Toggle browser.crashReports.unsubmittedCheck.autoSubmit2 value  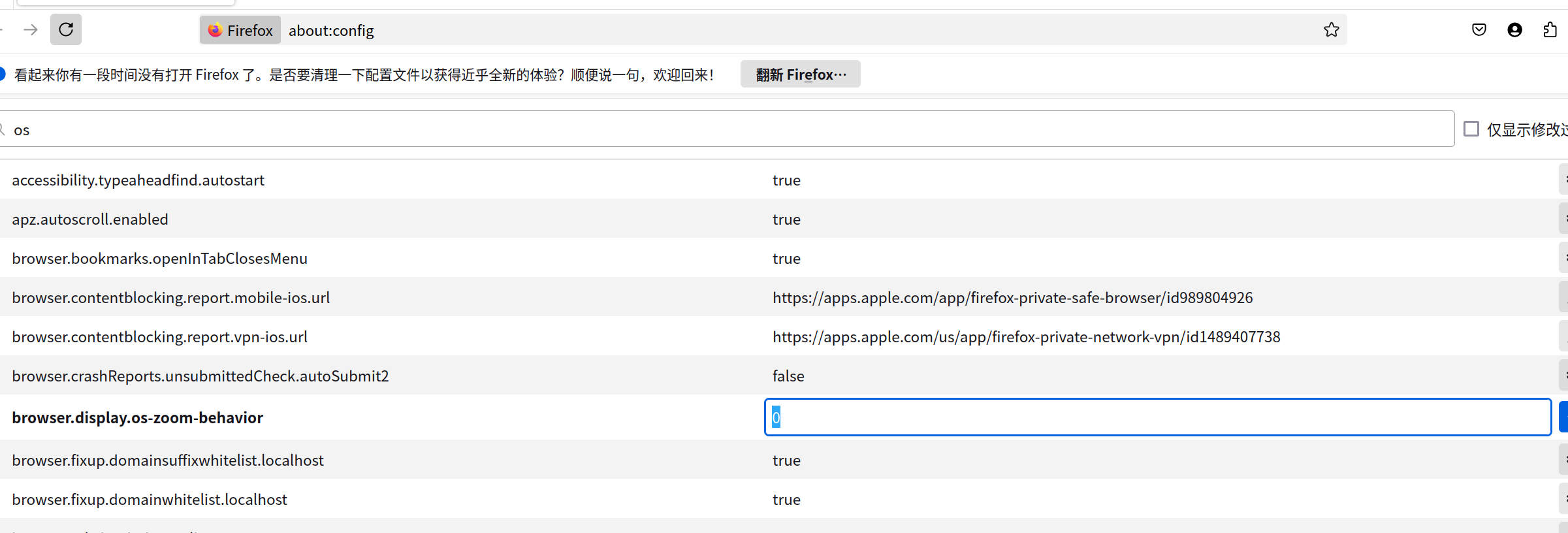[x=1563, y=376]
